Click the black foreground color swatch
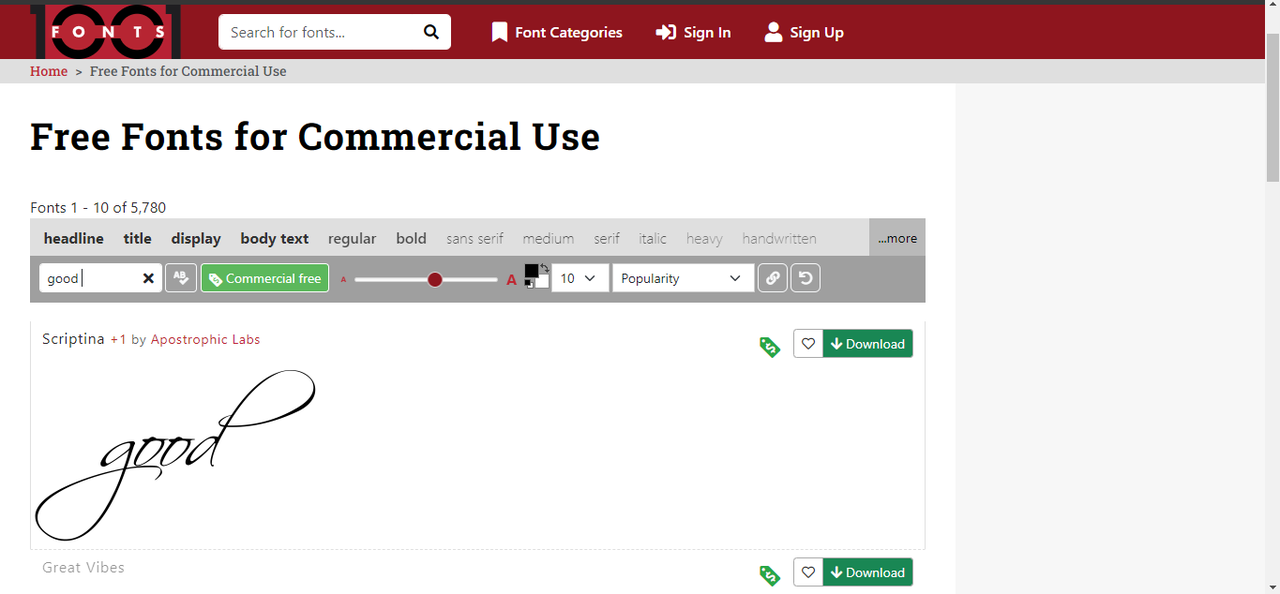The height and width of the screenshot is (594, 1280). click(531, 271)
